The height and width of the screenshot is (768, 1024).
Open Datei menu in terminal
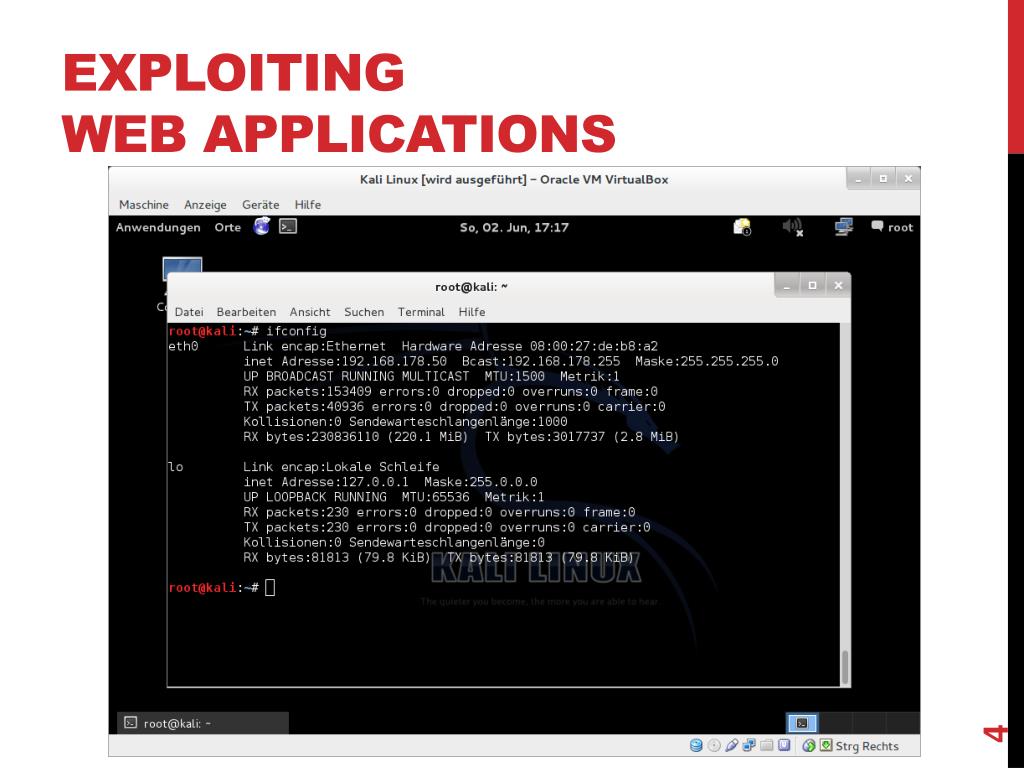189,312
